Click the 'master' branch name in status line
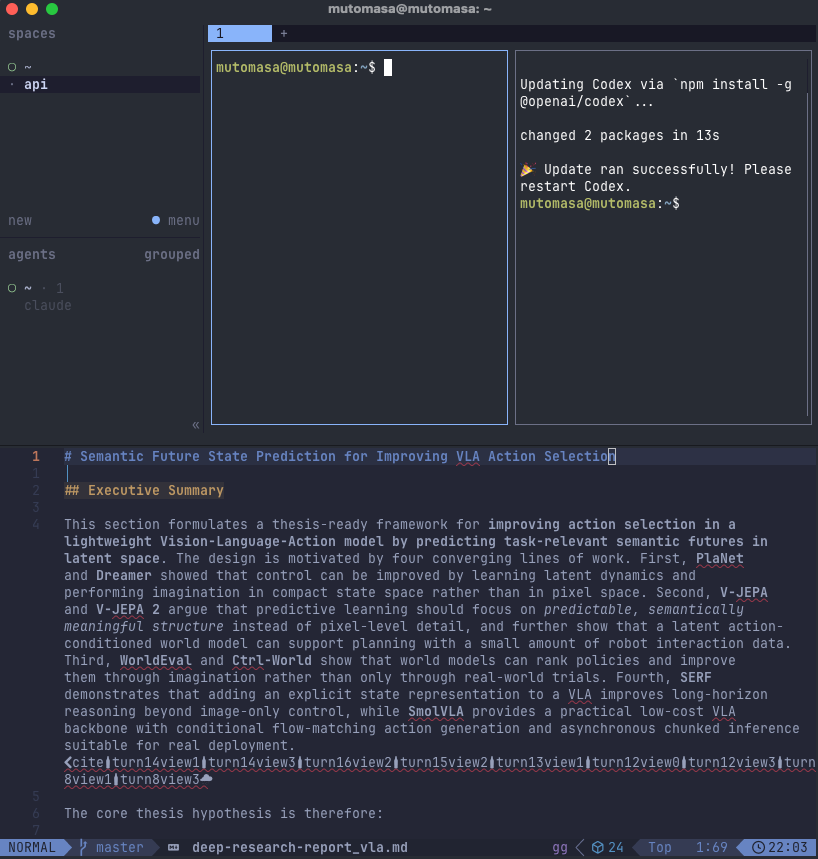Image resolution: width=818 pixels, height=859 pixels. (x=119, y=847)
